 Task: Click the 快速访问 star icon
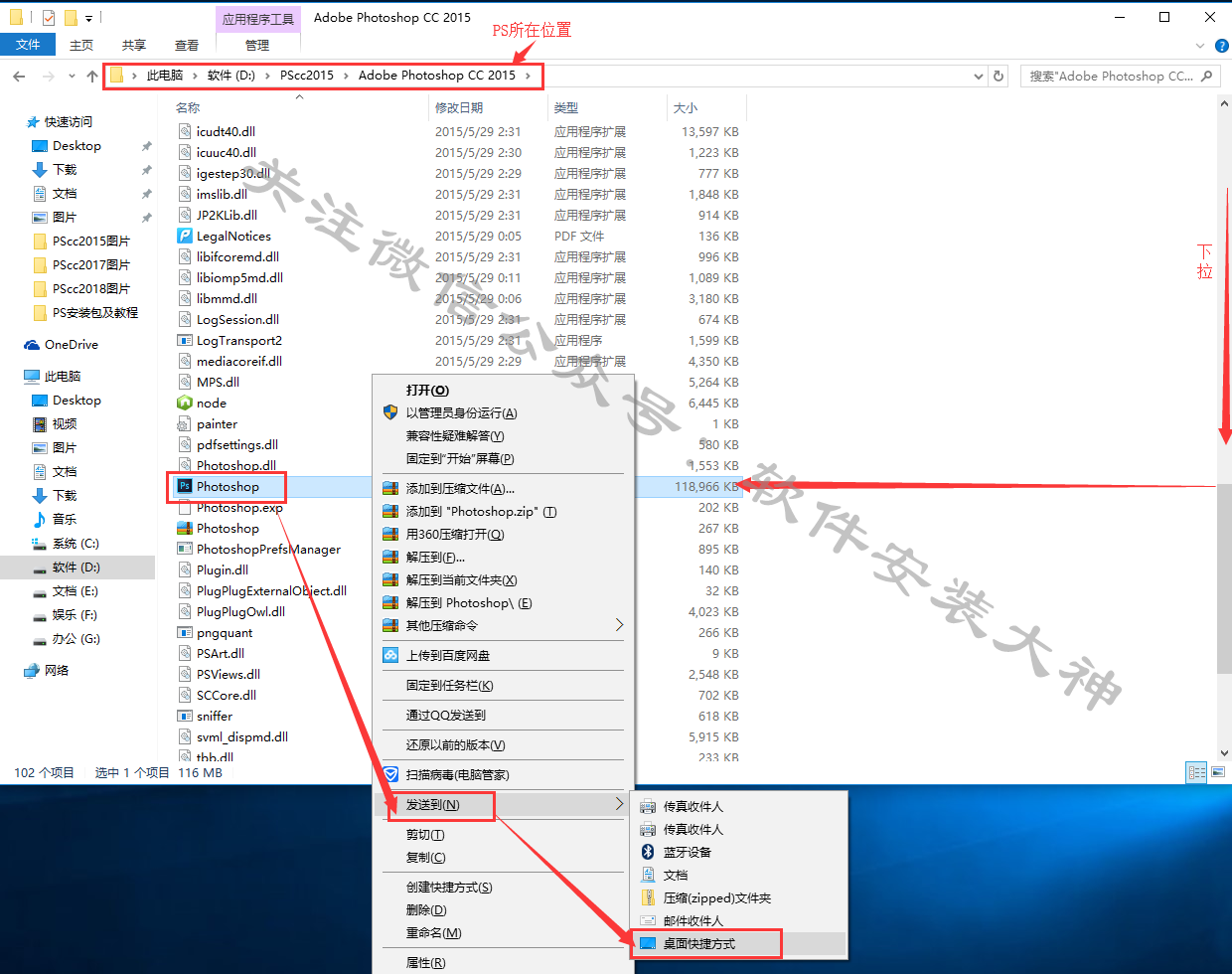click(33, 122)
